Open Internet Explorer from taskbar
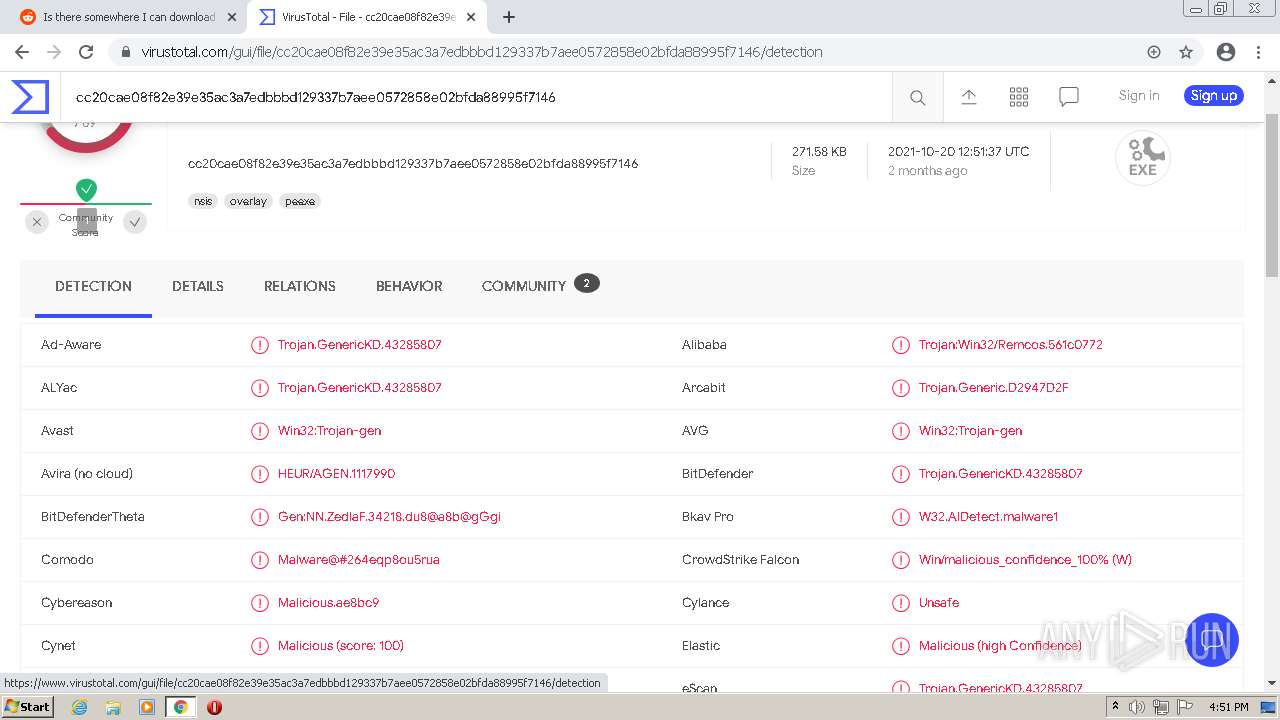Image resolution: width=1280 pixels, height=720 pixels. point(79,707)
